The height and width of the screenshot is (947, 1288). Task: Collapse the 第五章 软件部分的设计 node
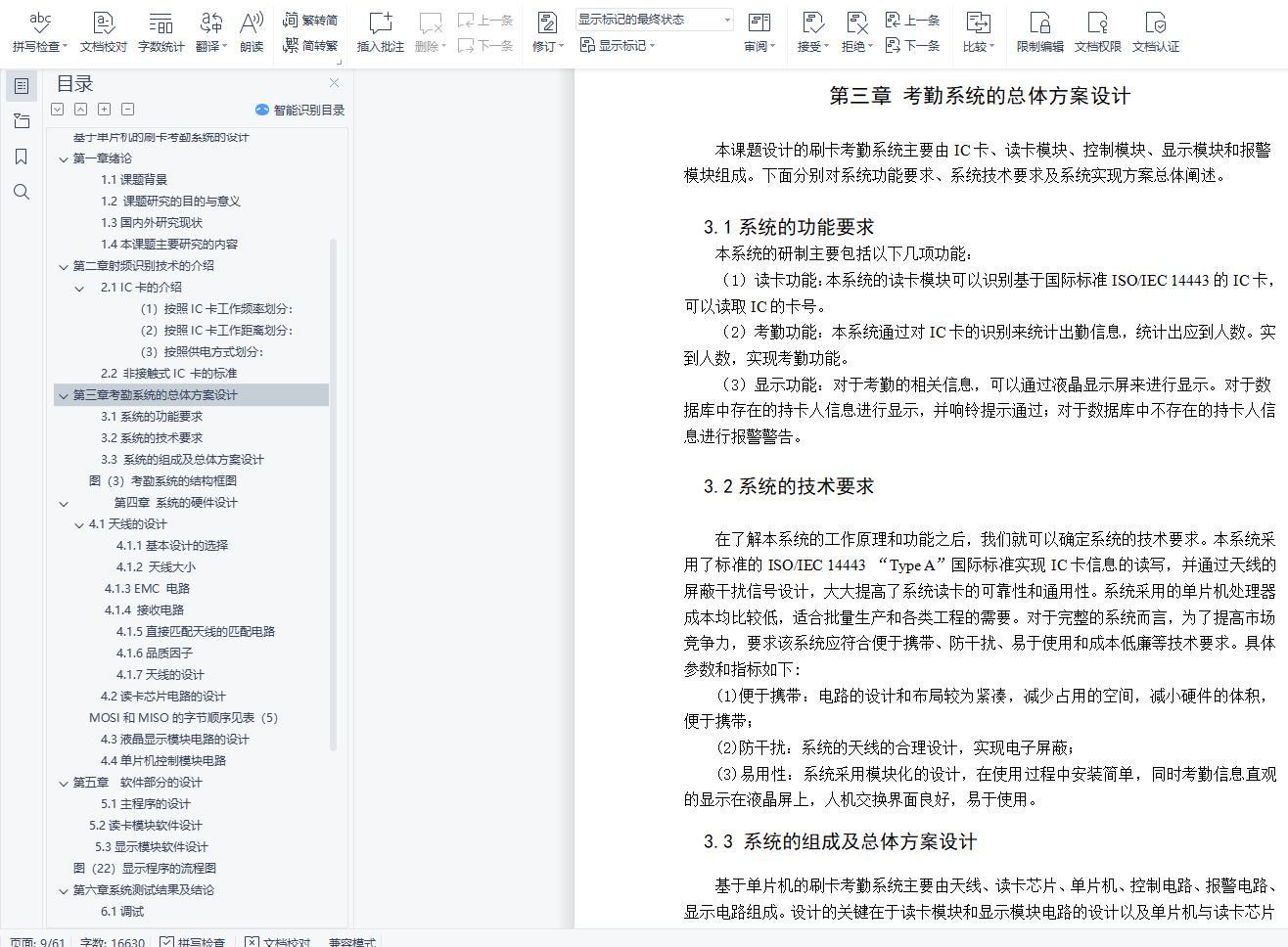64,783
